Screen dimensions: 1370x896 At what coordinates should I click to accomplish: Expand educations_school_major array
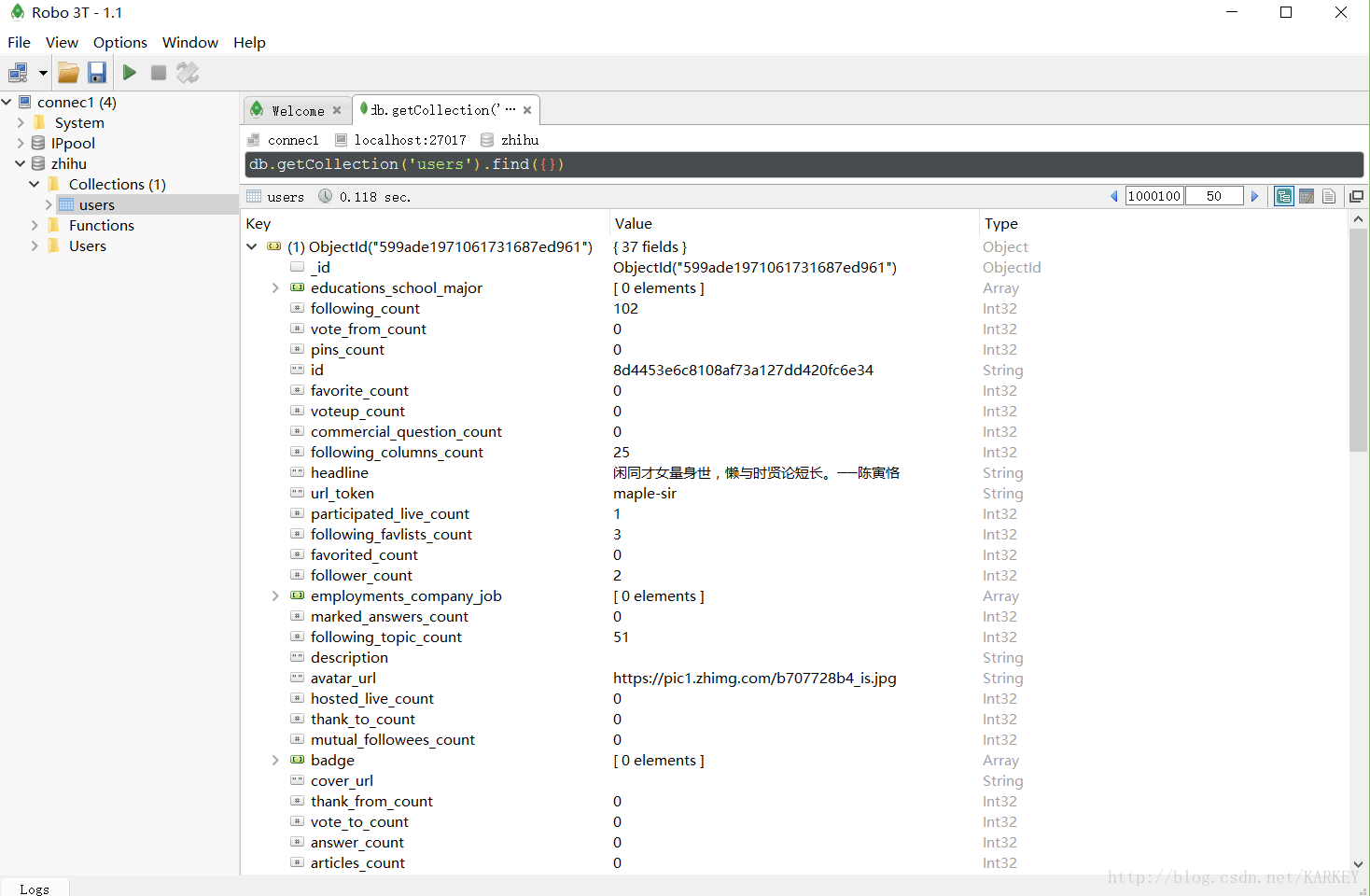tap(275, 287)
